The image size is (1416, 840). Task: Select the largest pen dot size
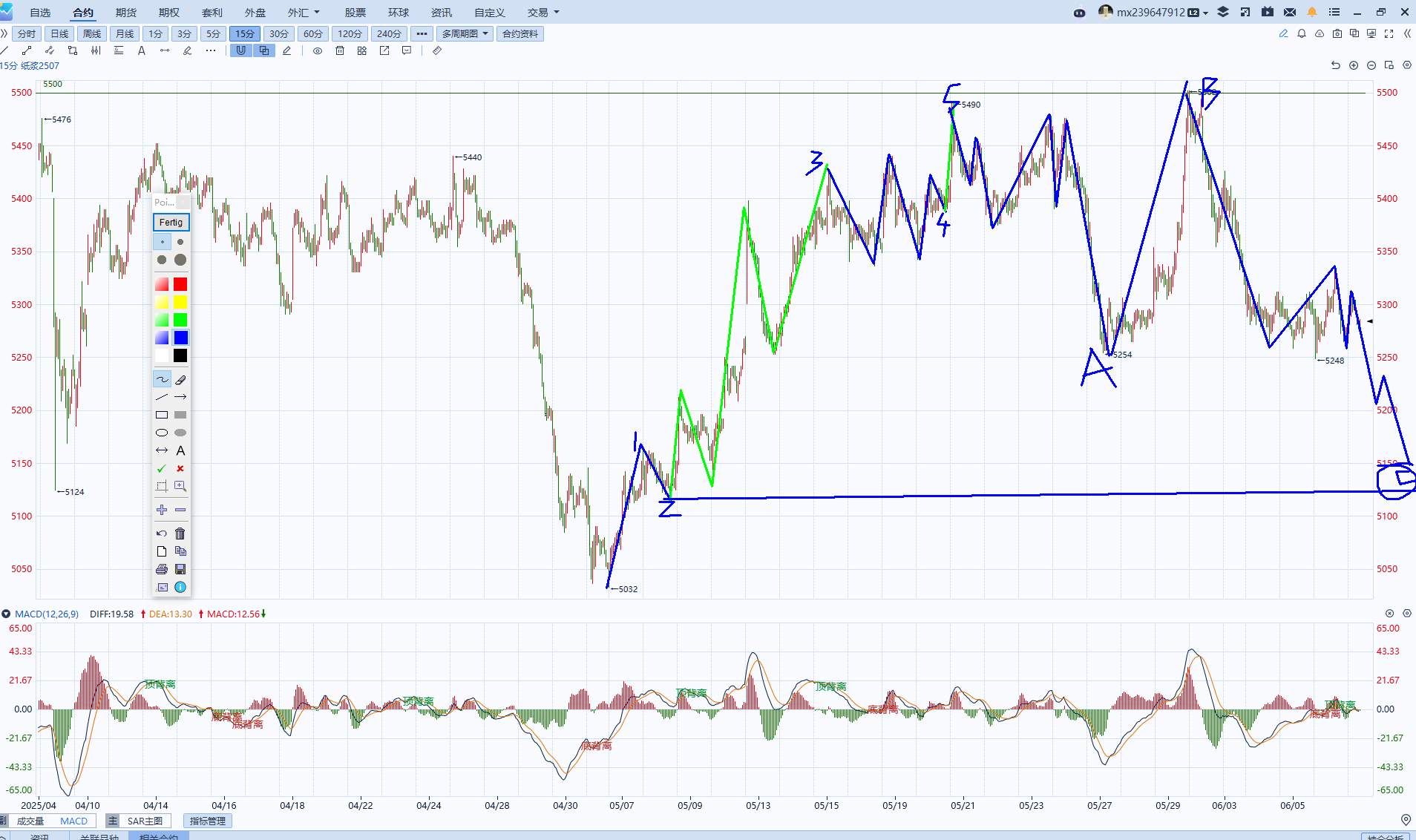tap(180, 260)
